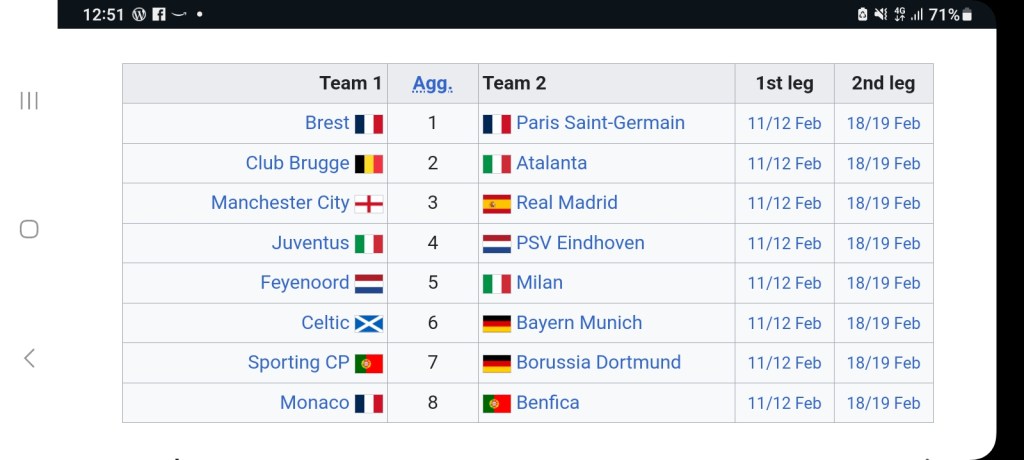Open the Atalanta team link
Image resolution: width=1024 pixels, height=460 pixels.
click(551, 163)
